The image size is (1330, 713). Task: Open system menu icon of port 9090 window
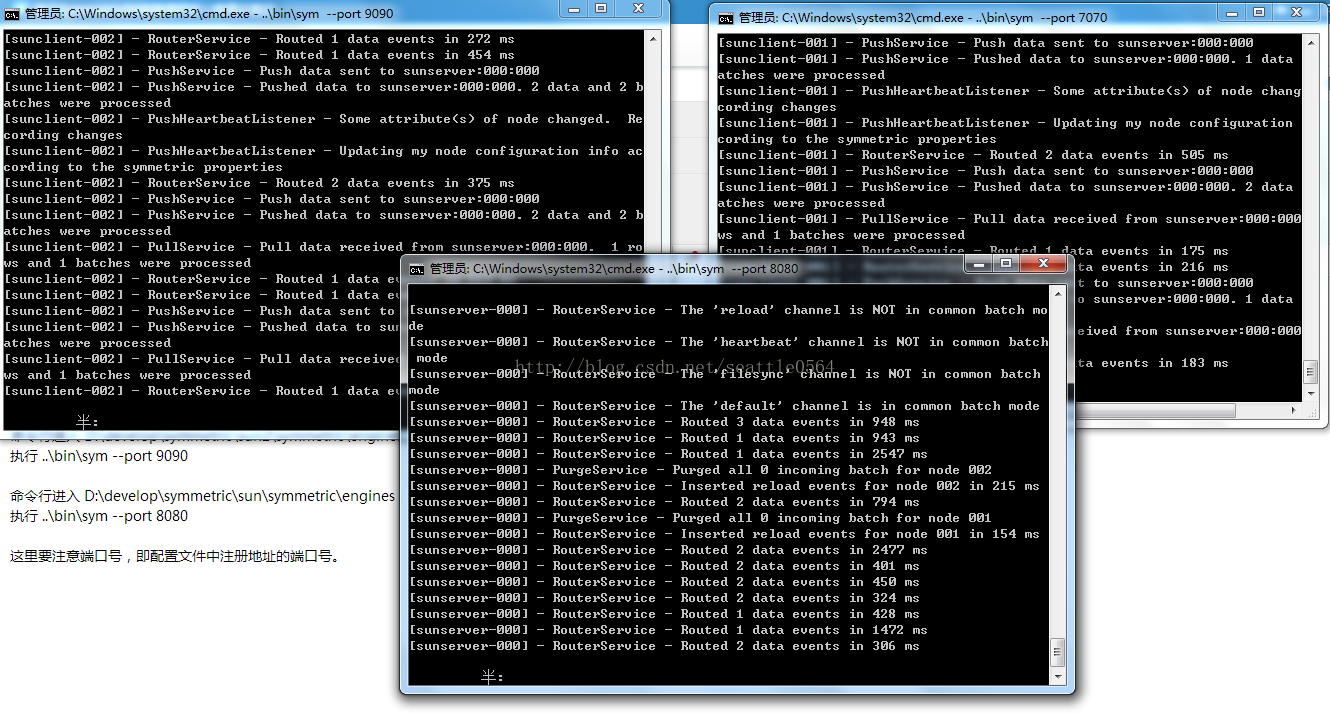(12, 14)
